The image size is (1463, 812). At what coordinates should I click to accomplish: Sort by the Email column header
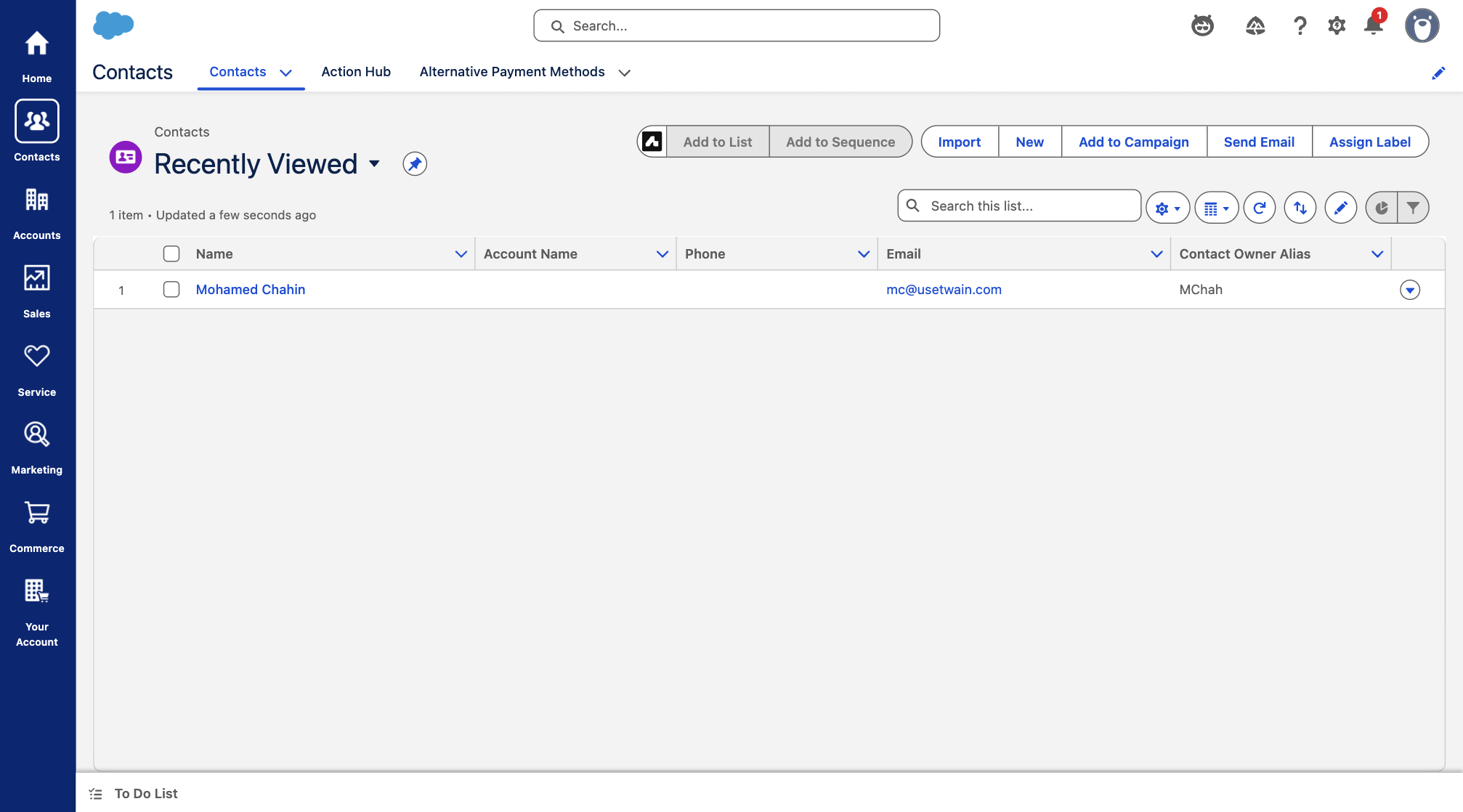(x=904, y=253)
